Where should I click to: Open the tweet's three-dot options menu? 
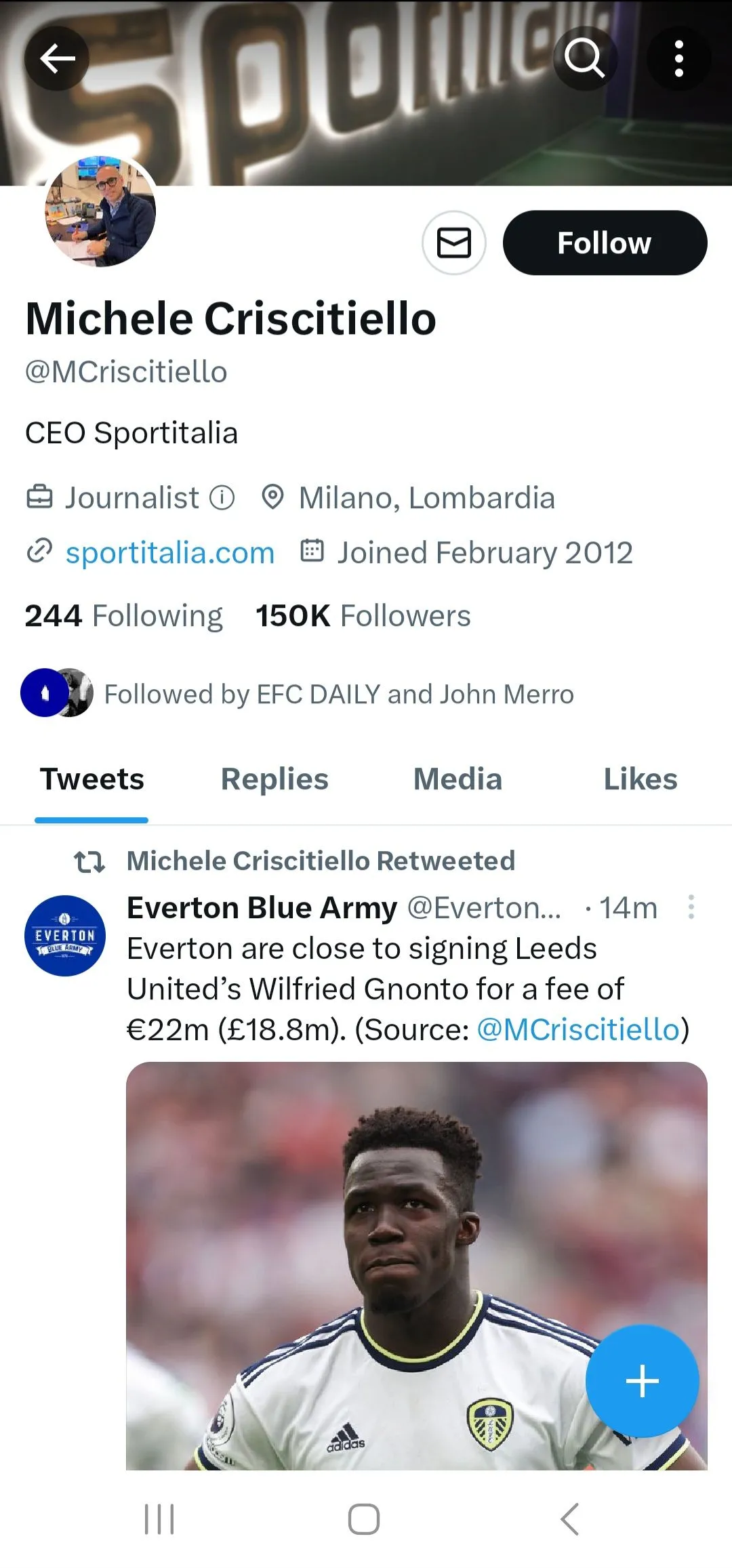(691, 907)
